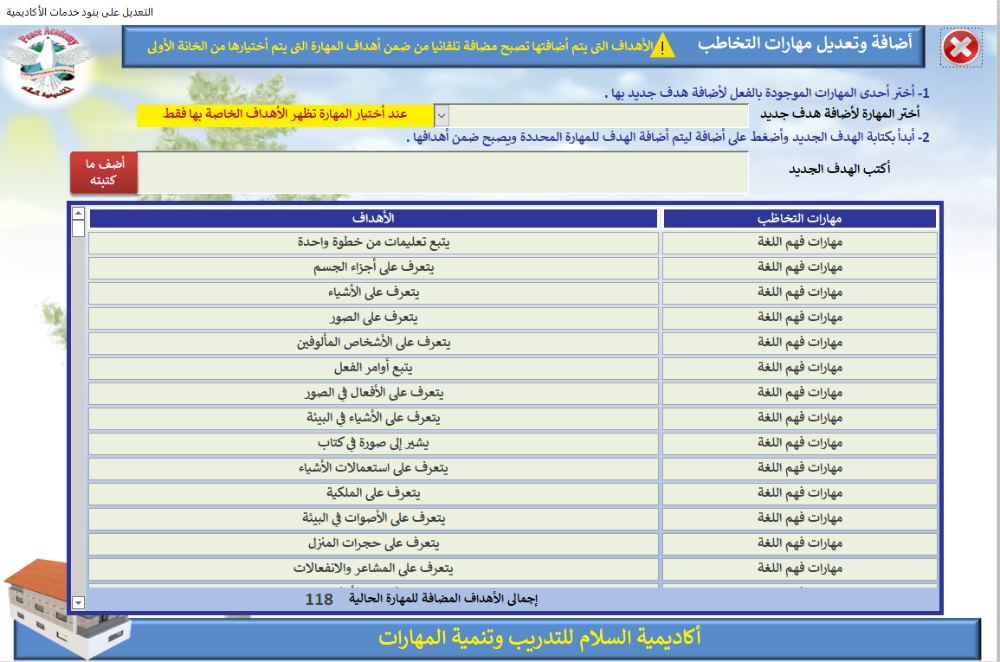Select goal يتعرف على الأصوات في البيئة

[373, 519]
